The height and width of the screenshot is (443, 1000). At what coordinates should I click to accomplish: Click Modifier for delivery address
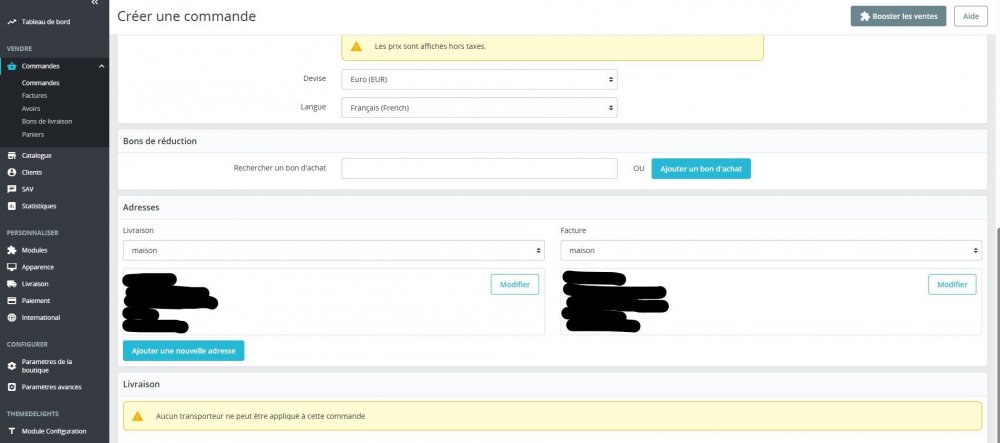(x=515, y=284)
